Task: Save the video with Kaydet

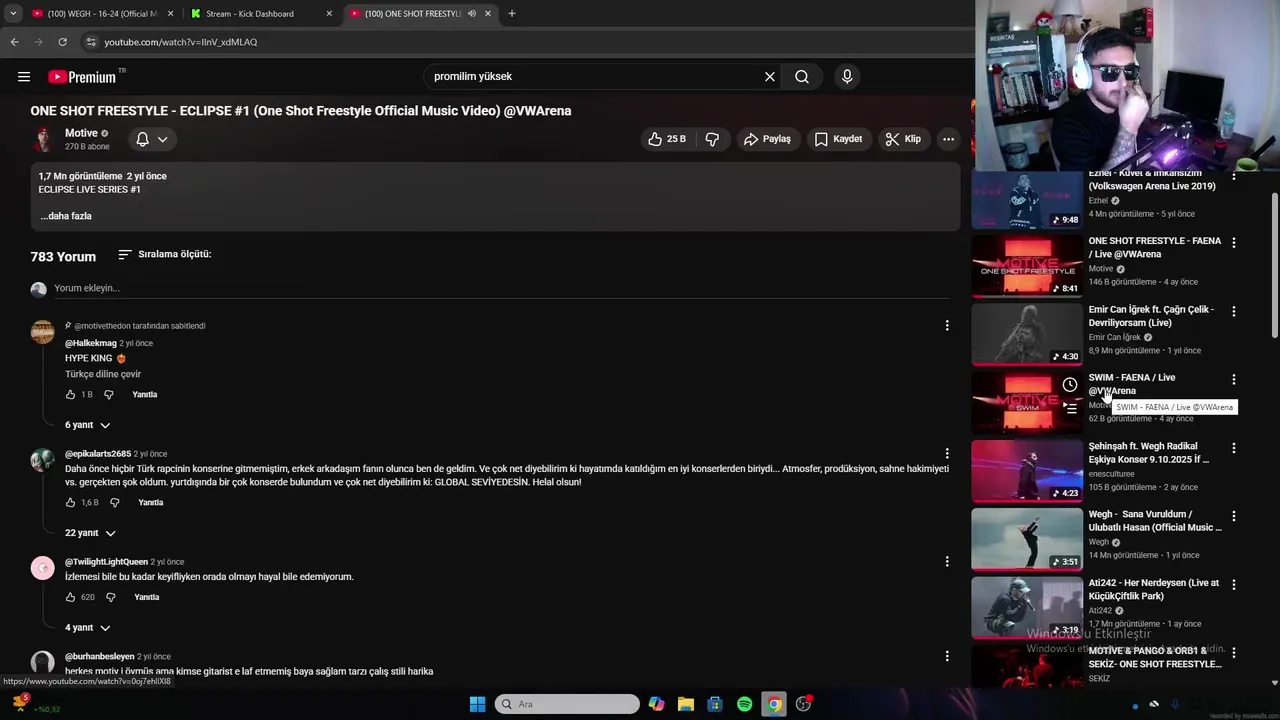Action: [838, 139]
